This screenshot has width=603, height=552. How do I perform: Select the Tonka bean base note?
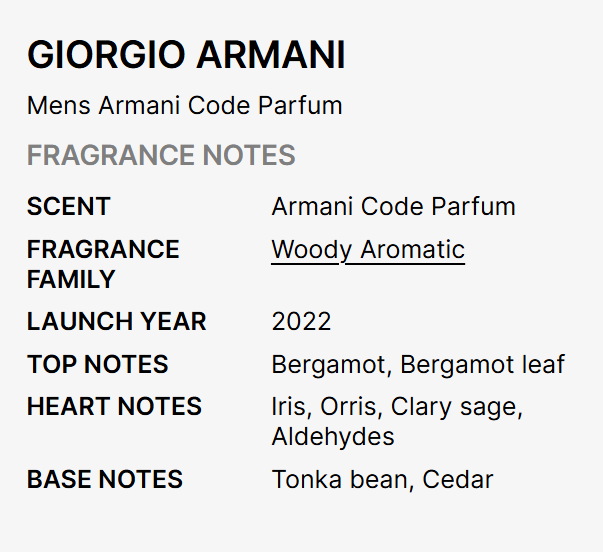339,479
